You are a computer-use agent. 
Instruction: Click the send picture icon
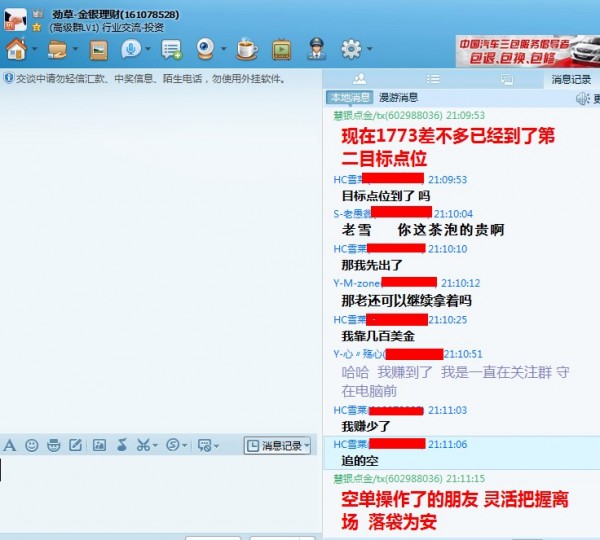click(99, 445)
